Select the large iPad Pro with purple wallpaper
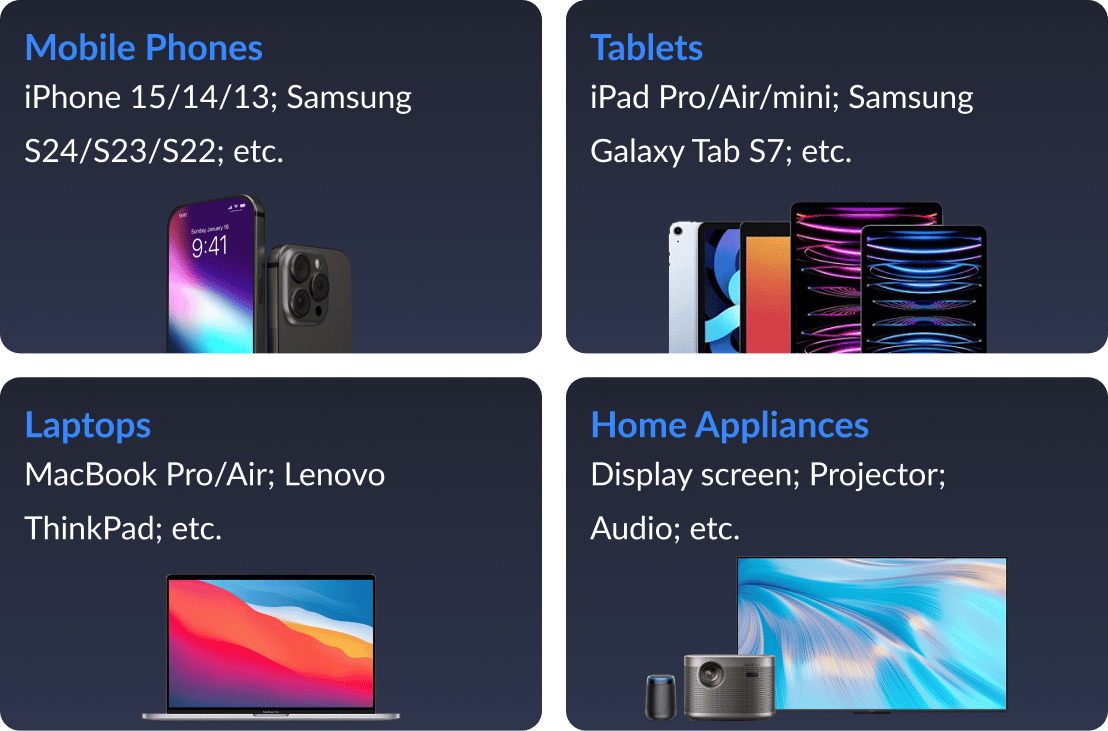This screenshot has height=731, width=1108. click(x=827, y=277)
